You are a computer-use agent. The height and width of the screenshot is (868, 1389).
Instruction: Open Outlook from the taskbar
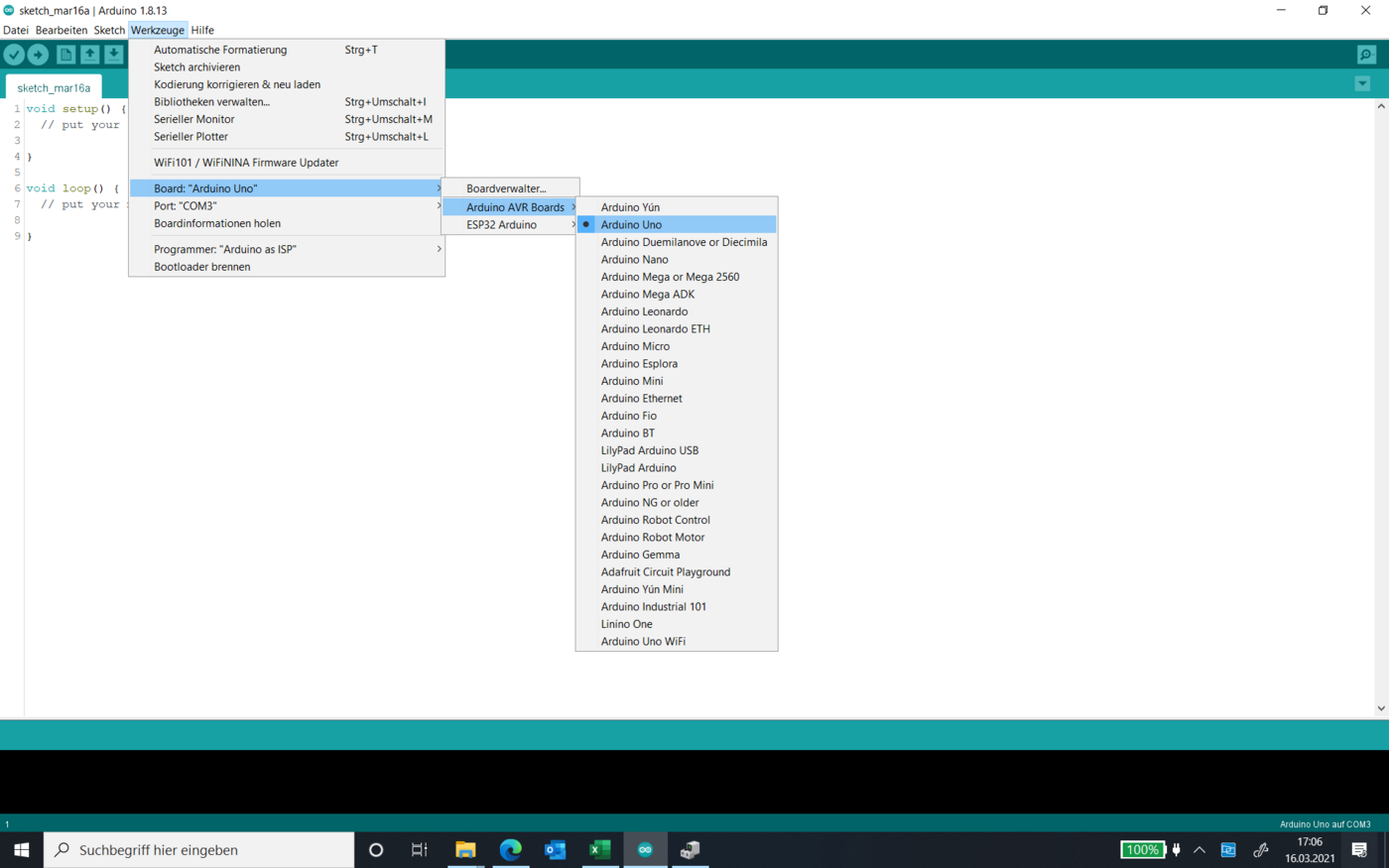tap(555, 849)
